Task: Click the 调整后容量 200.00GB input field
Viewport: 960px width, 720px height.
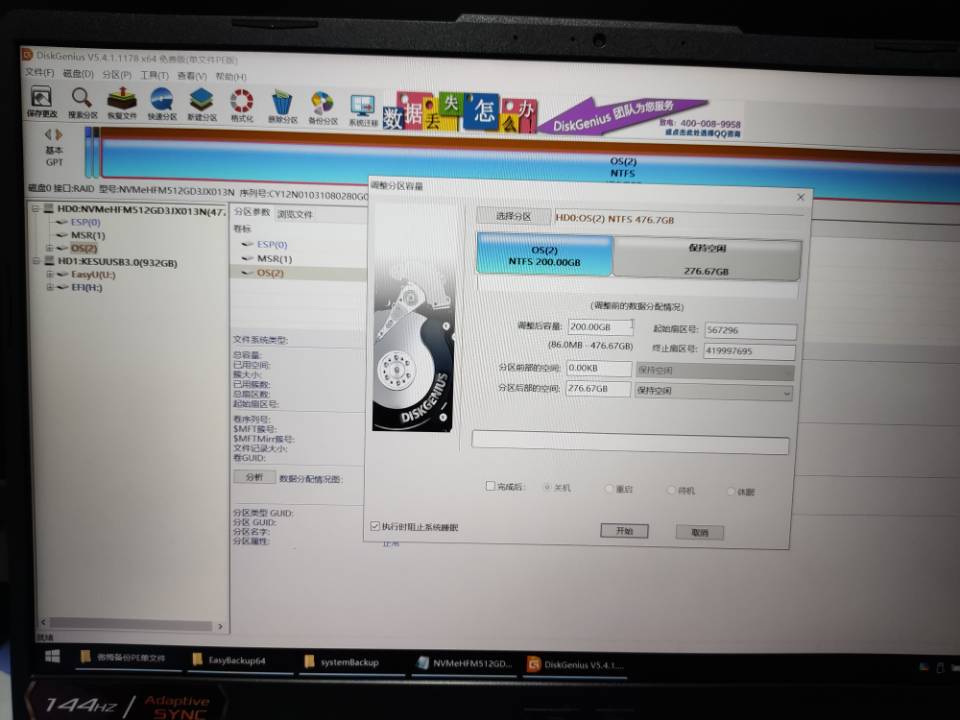Action: pyautogui.click(x=600, y=327)
